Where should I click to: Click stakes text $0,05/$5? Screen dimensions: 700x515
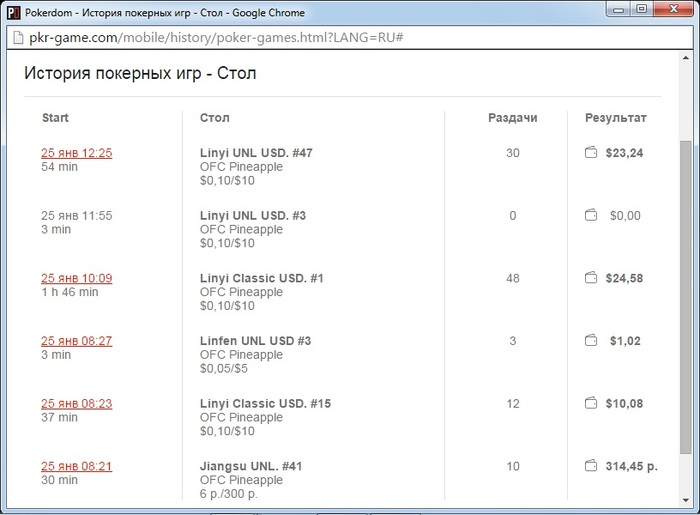tap(223, 369)
